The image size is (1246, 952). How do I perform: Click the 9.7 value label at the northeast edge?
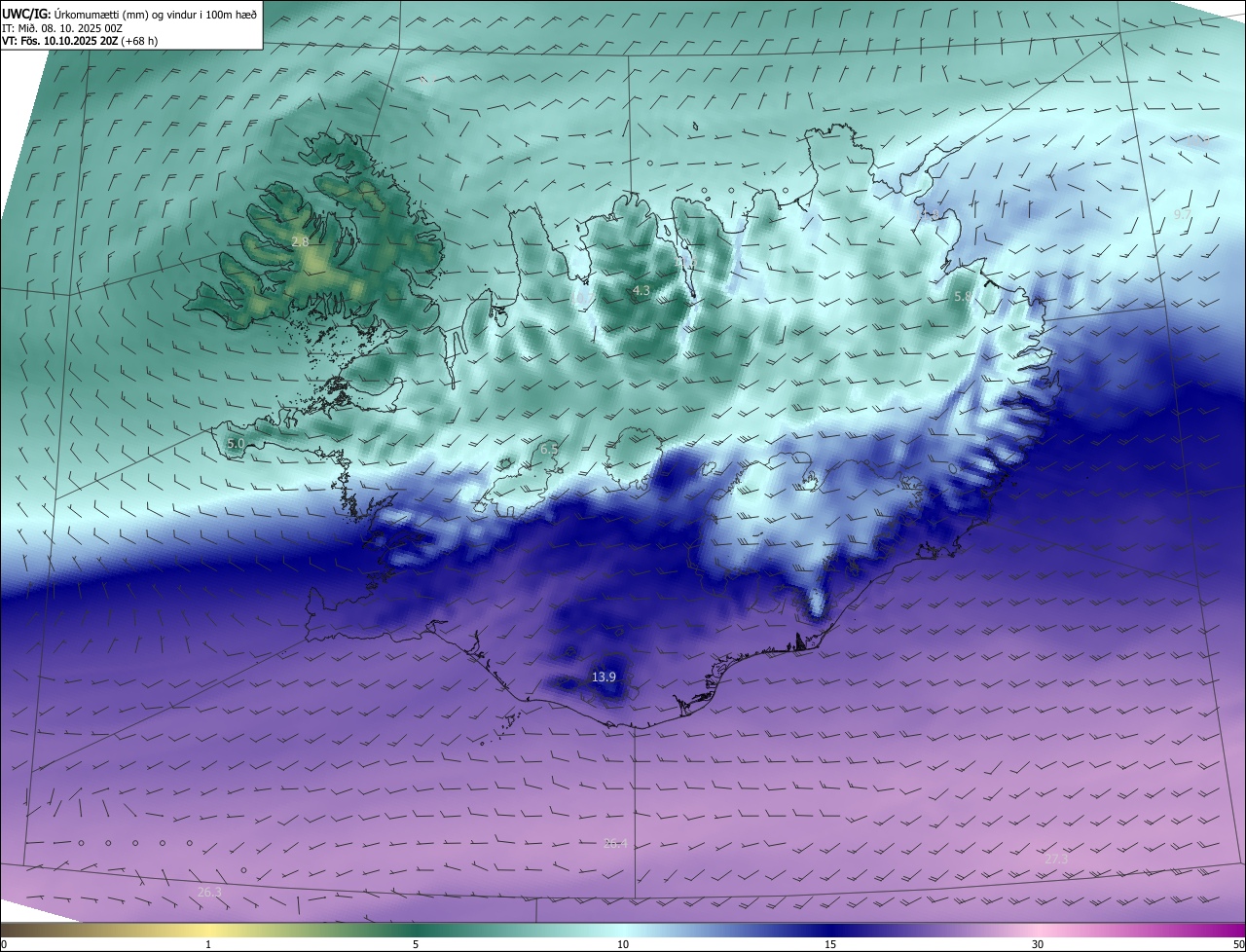tap(1183, 213)
